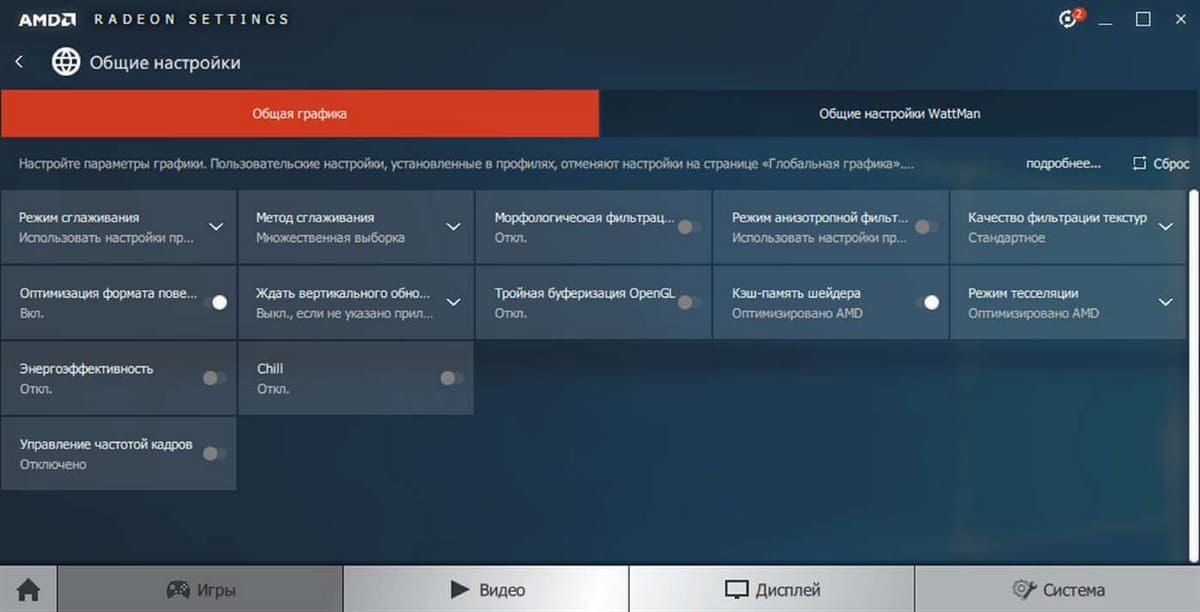The width and height of the screenshot is (1200, 612).
Task: Enable Энергоэффективность switch
Action: click(214, 378)
